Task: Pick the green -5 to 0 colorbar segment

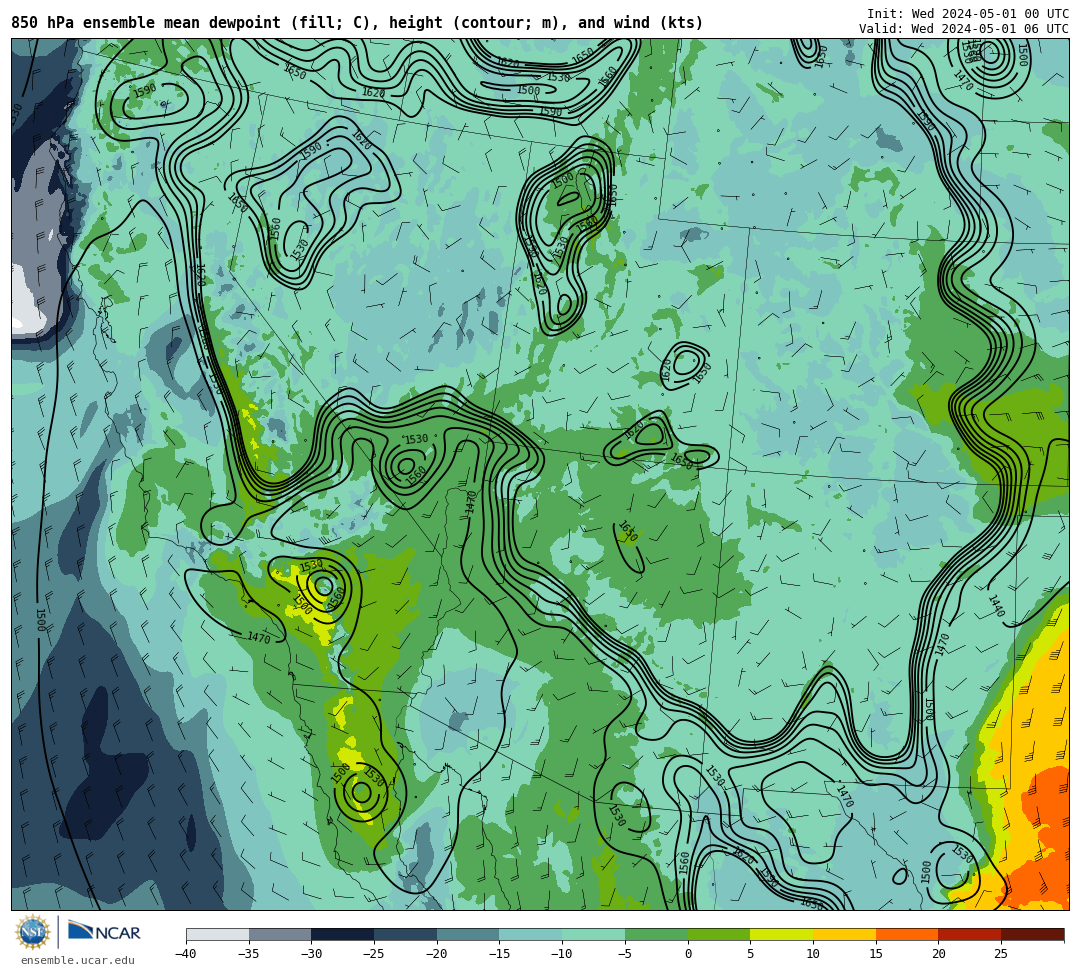Action: (x=656, y=934)
